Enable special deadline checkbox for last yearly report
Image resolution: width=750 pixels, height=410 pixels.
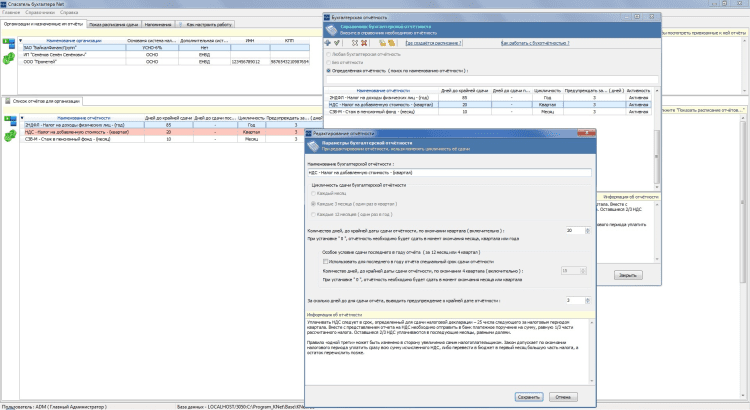[325, 262]
